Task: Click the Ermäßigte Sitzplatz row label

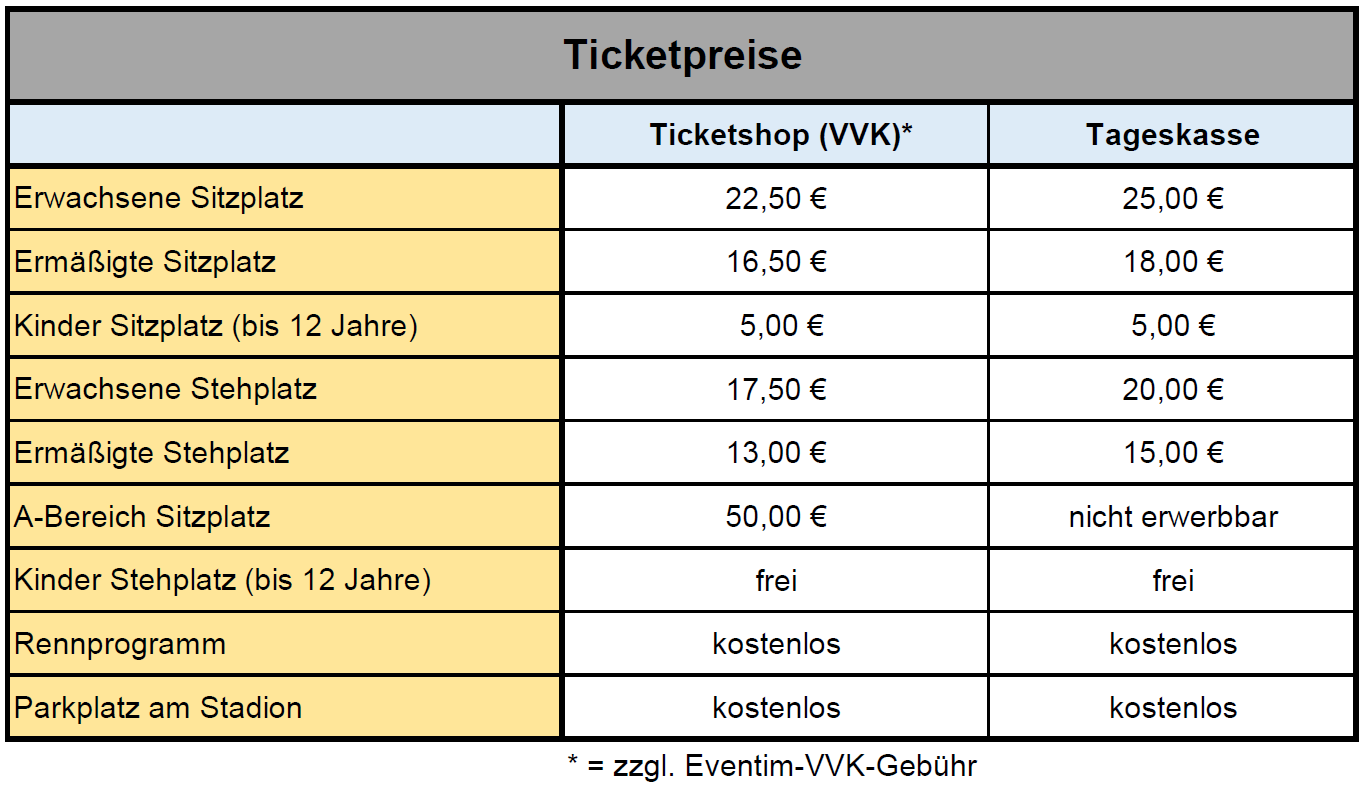Action: point(145,262)
